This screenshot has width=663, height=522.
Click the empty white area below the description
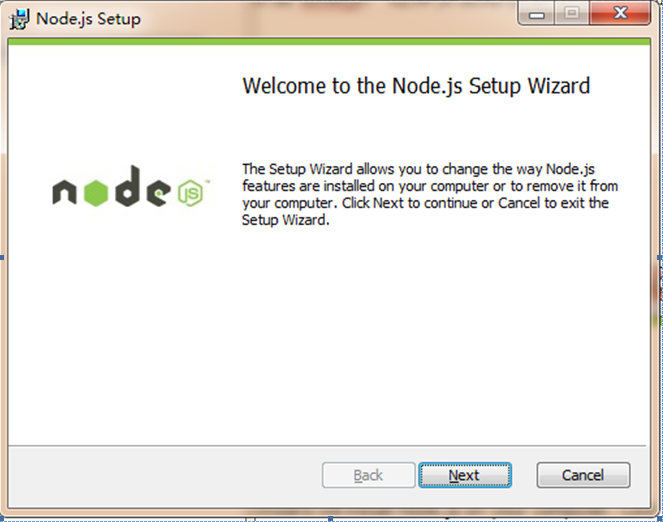329,338
